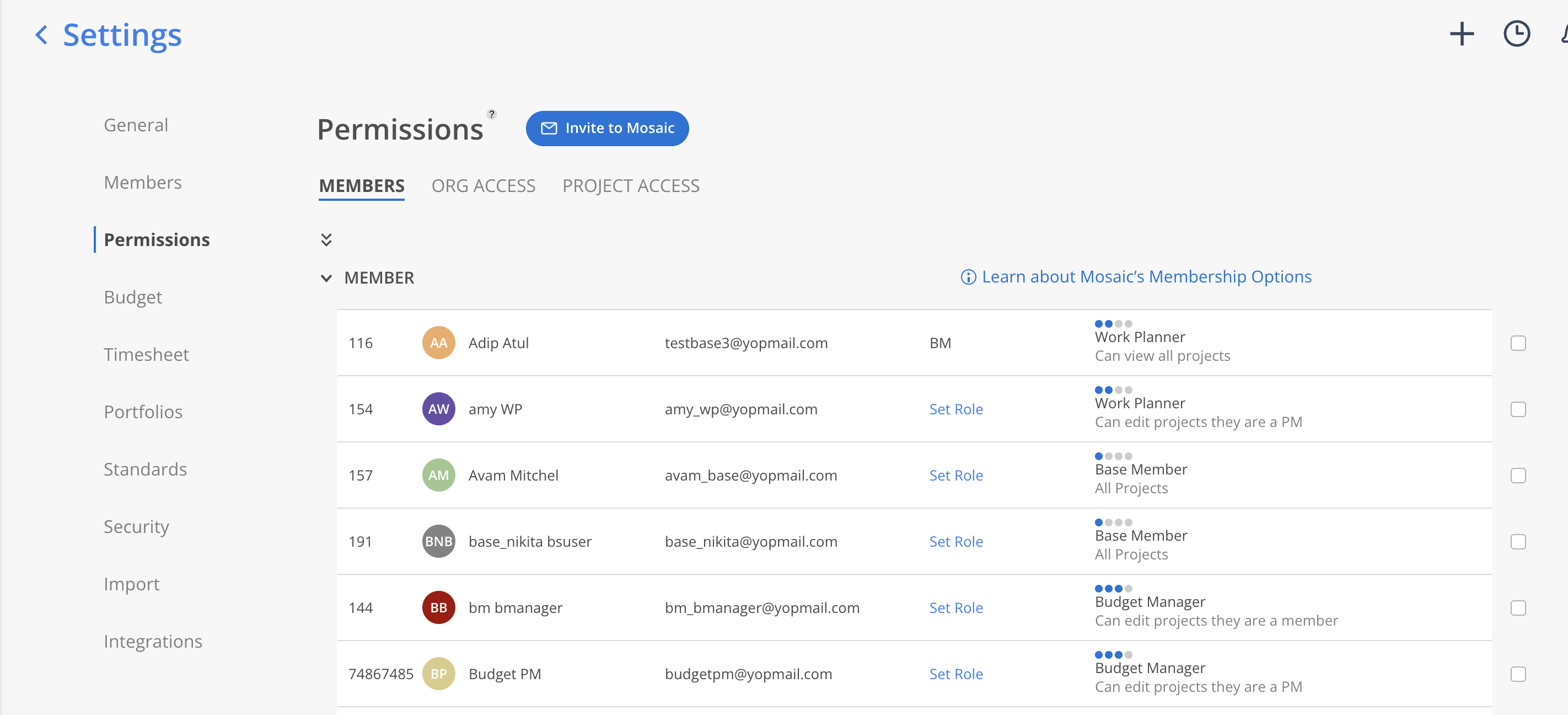Screen dimensions: 1568x715
Task: Switch to the ORG ACCESS tab
Action: (484, 186)
